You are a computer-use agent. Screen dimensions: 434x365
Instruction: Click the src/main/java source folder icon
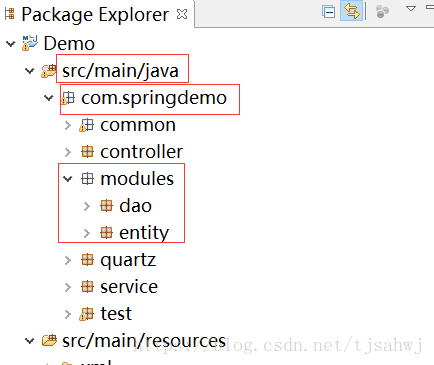(49, 71)
